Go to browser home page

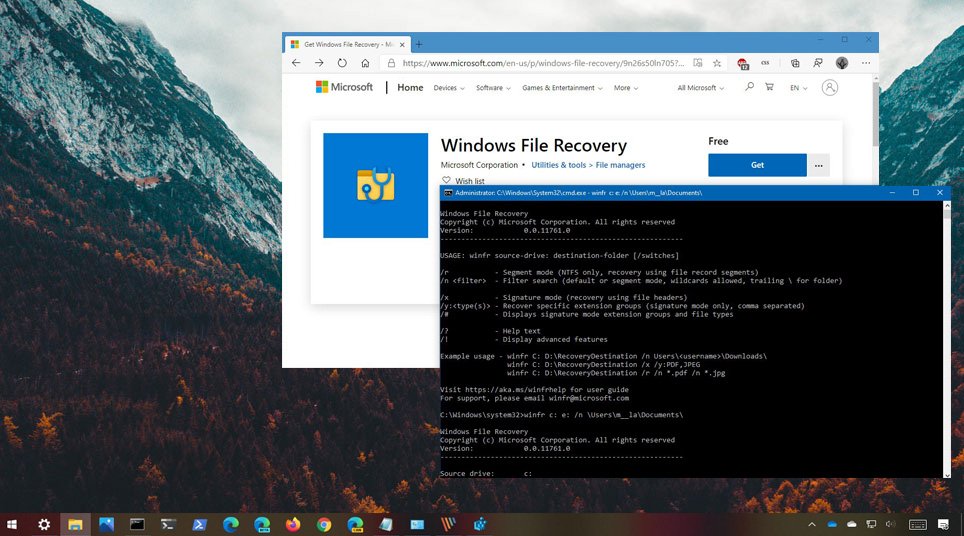(x=366, y=63)
